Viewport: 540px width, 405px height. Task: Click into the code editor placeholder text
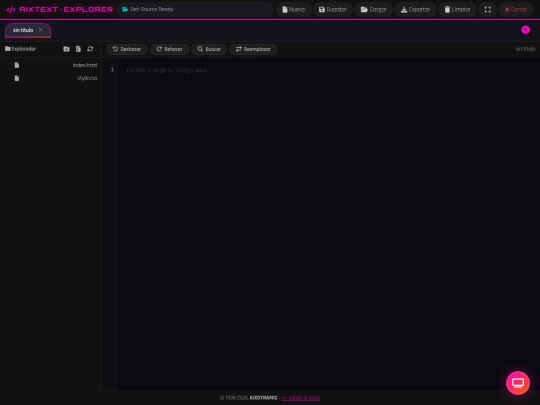pyautogui.click(x=168, y=70)
